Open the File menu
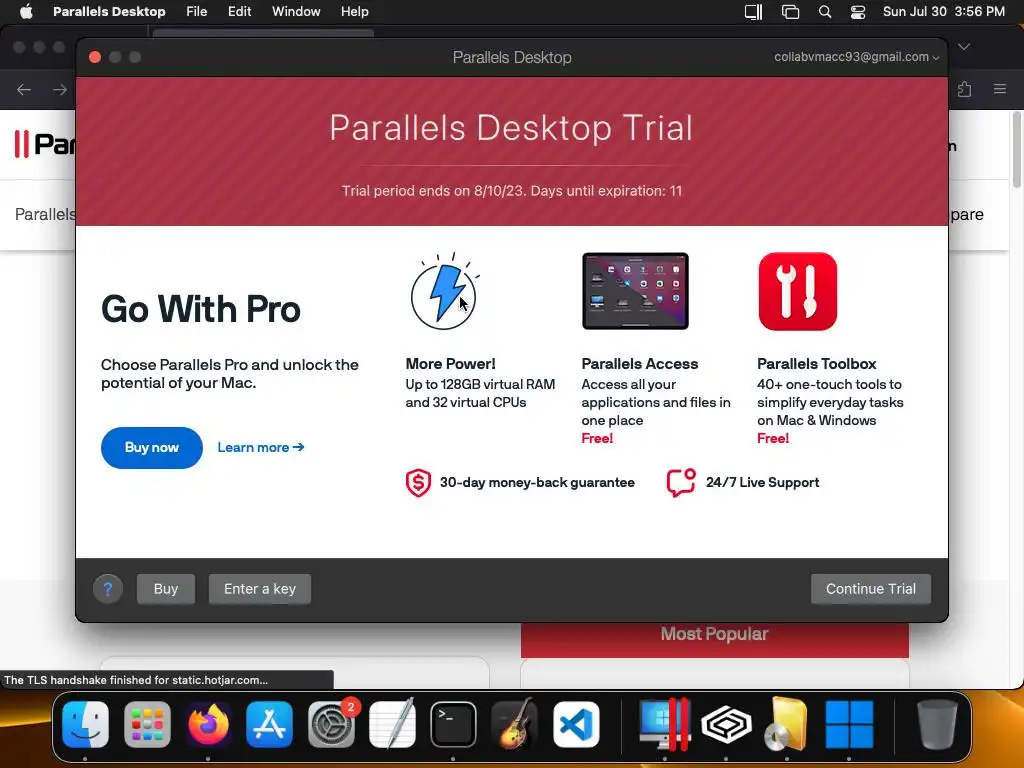 click(x=197, y=12)
